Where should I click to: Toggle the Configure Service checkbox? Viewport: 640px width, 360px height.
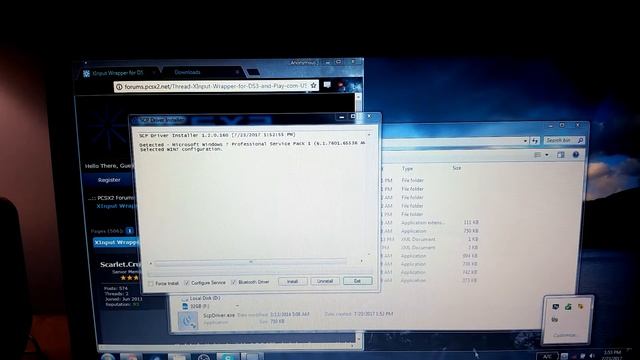(x=187, y=282)
